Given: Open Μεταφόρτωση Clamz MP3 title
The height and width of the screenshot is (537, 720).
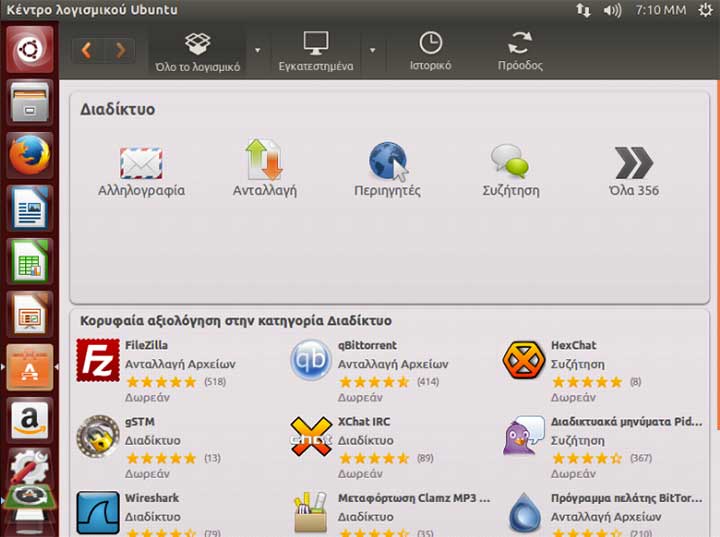Looking at the screenshot, I should (x=414, y=498).
